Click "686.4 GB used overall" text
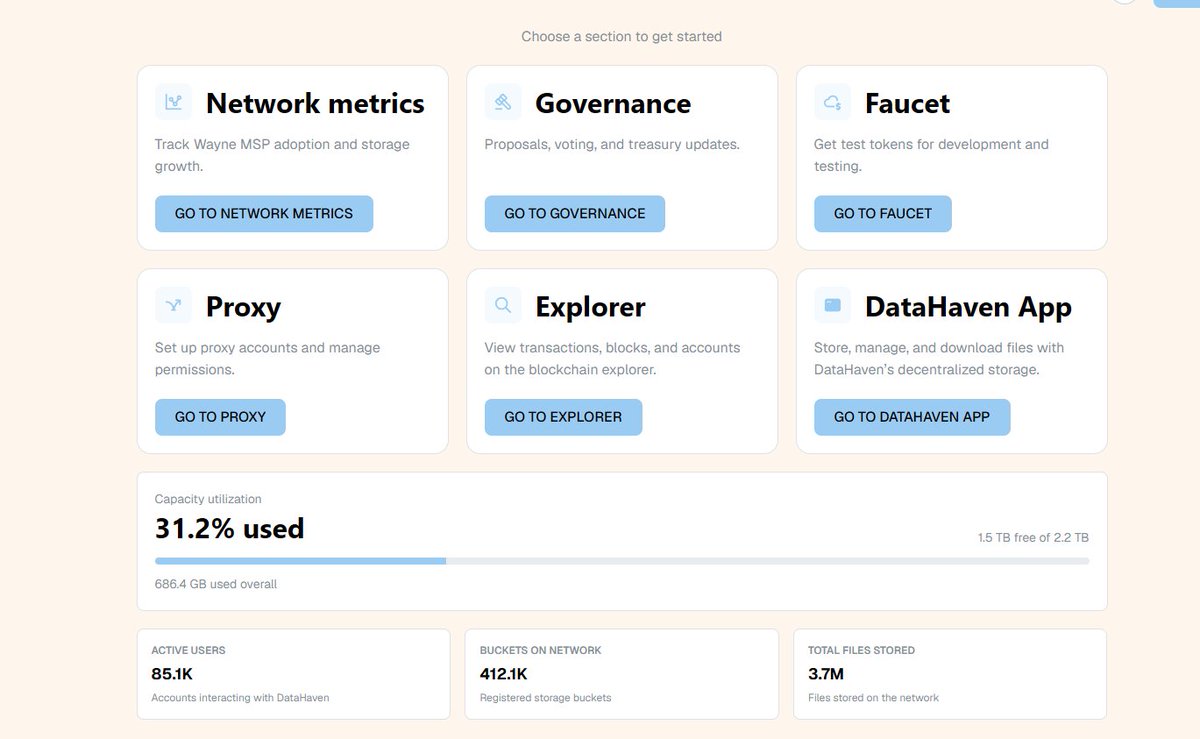This screenshot has height=739, width=1200. pos(216,584)
